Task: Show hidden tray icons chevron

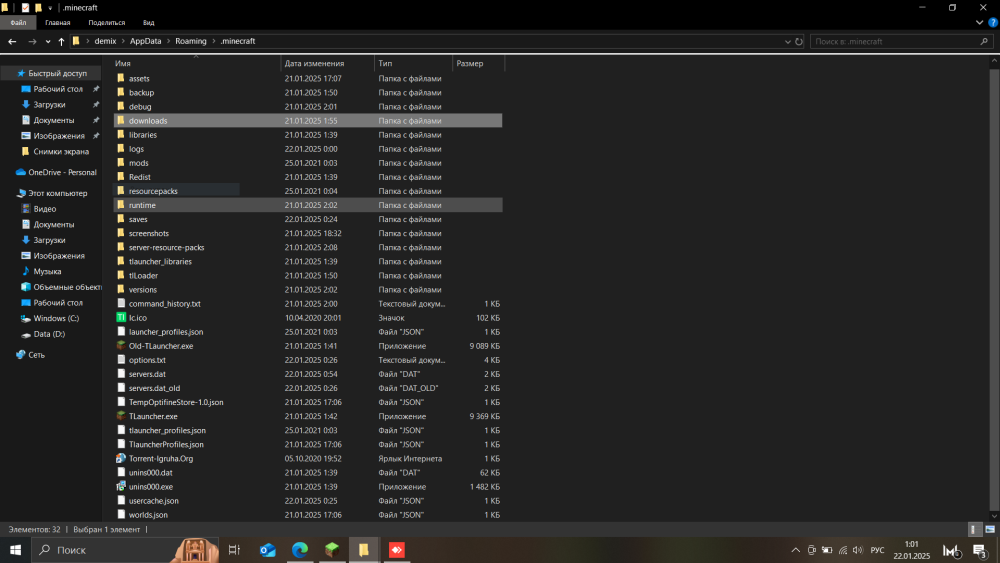Action: 795,550
